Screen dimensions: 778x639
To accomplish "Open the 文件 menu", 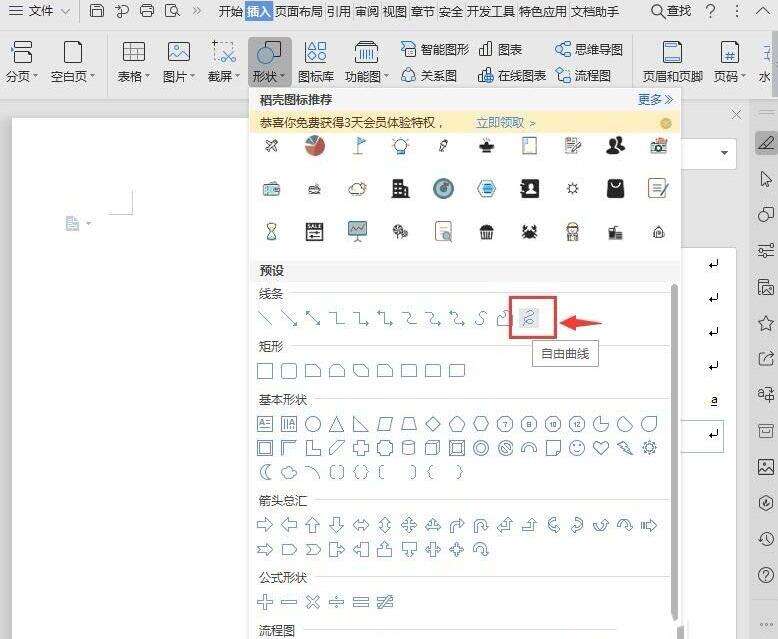I will [x=39, y=10].
